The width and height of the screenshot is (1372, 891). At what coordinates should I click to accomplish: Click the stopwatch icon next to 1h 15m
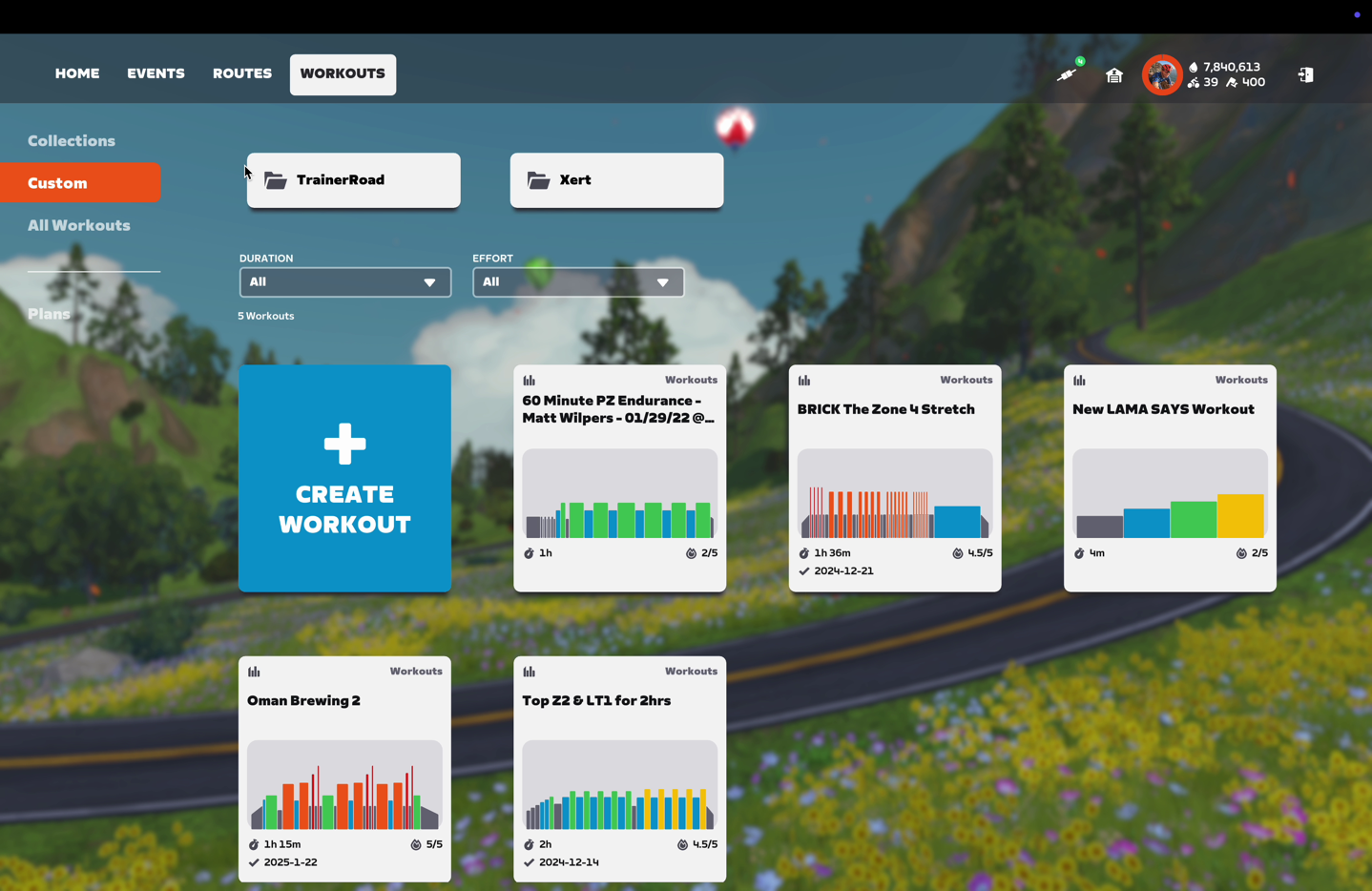pyautogui.click(x=254, y=844)
